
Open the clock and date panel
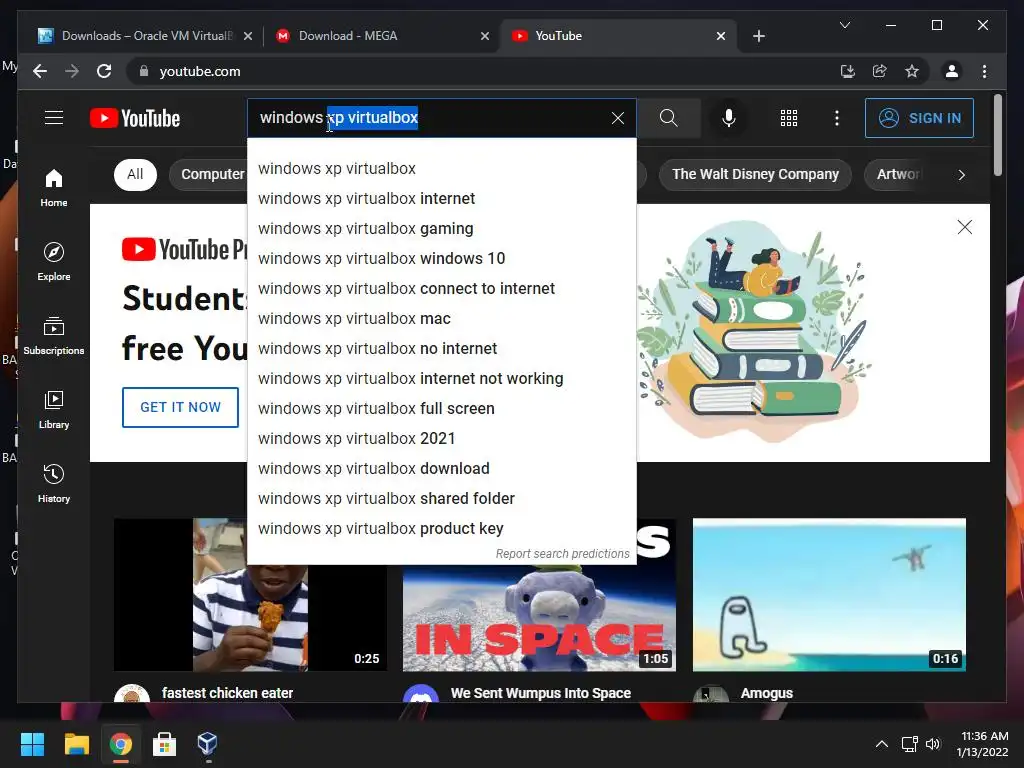pyautogui.click(x=982, y=744)
